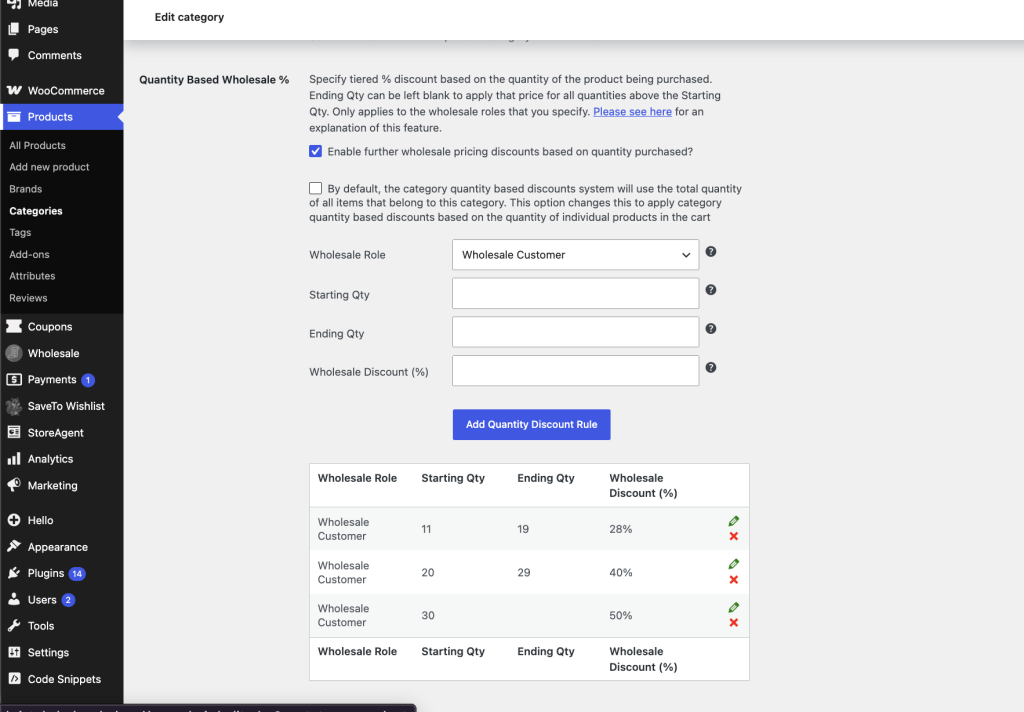Click the '11' starting quantity cell
The width and height of the screenshot is (1024, 712).
pos(426,529)
